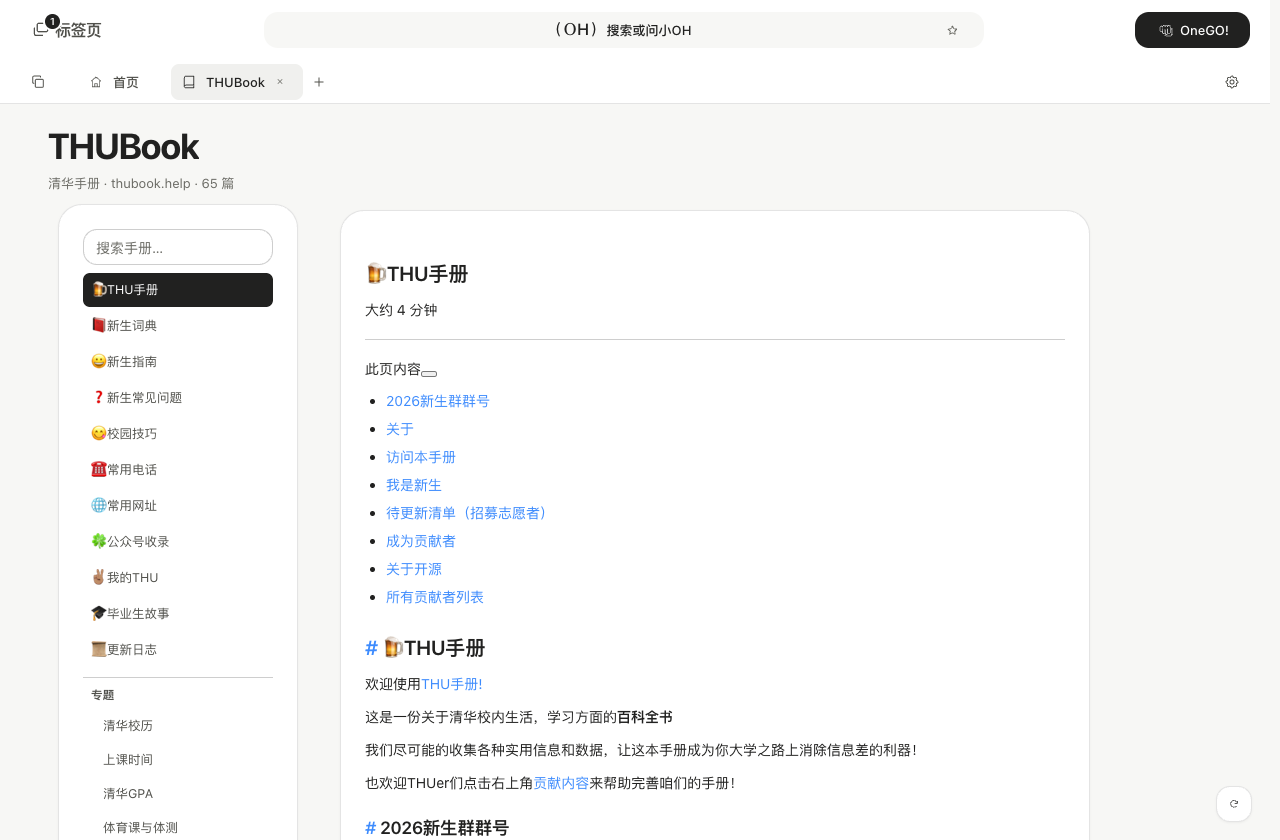Click the OneGO! button

pyautogui.click(x=1192, y=30)
